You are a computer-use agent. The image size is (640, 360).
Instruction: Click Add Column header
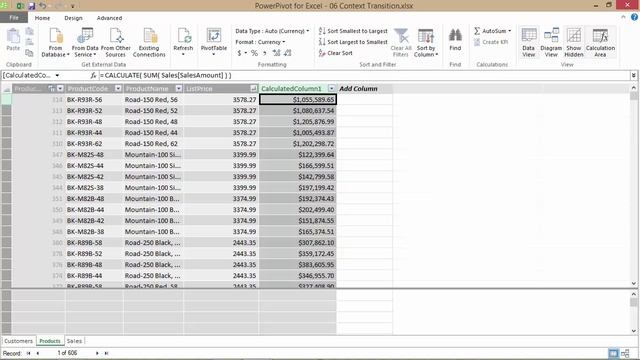[x=358, y=89]
